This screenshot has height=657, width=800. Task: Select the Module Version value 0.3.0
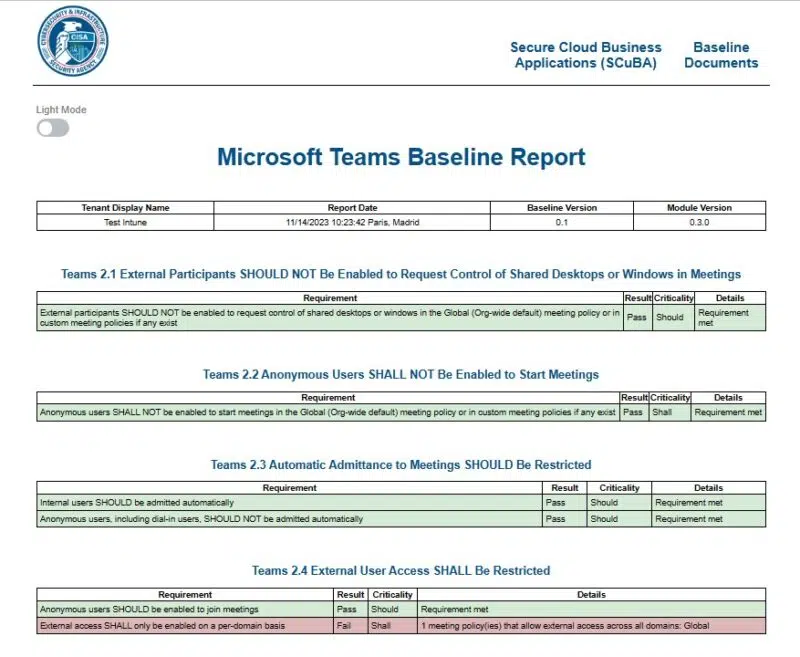[702, 221]
